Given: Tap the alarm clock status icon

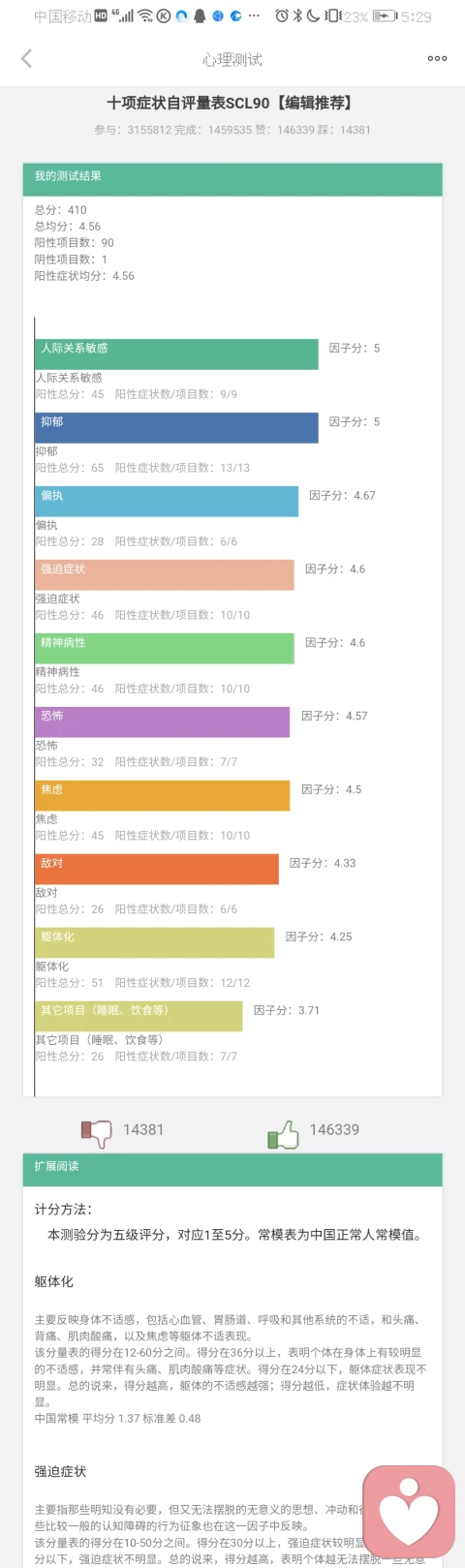Looking at the screenshot, I should coord(282,16).
